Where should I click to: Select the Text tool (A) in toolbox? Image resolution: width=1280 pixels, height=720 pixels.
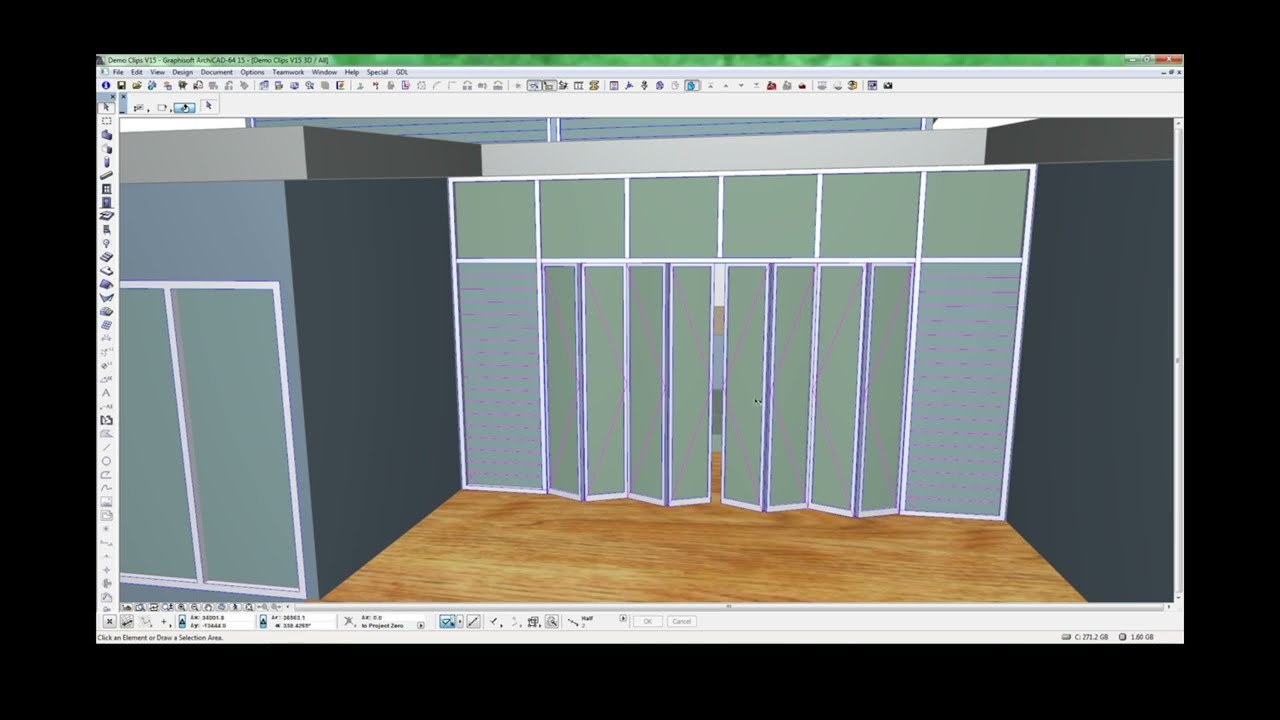point(107,393)
